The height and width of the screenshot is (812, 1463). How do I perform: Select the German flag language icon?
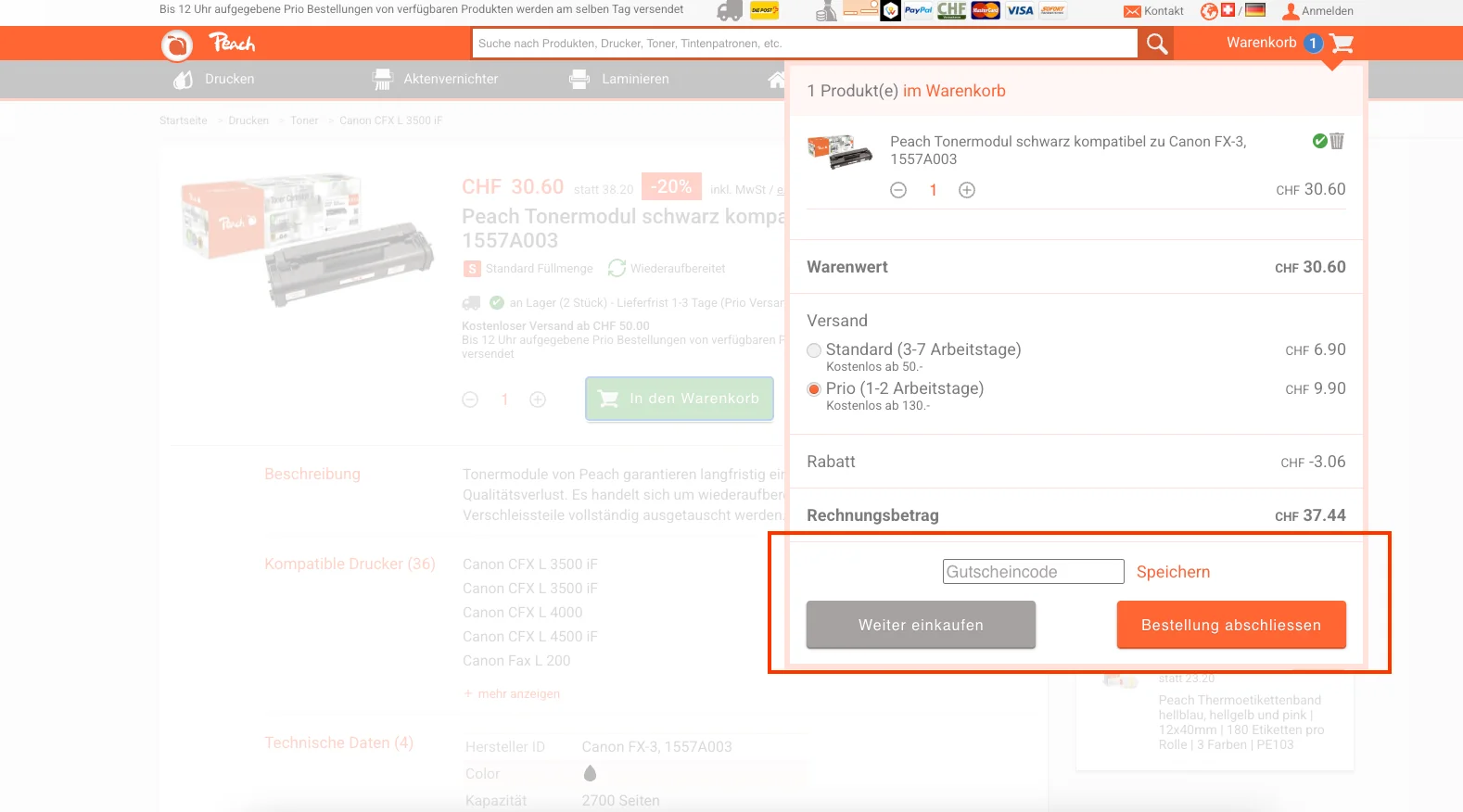coord(1255,10)
